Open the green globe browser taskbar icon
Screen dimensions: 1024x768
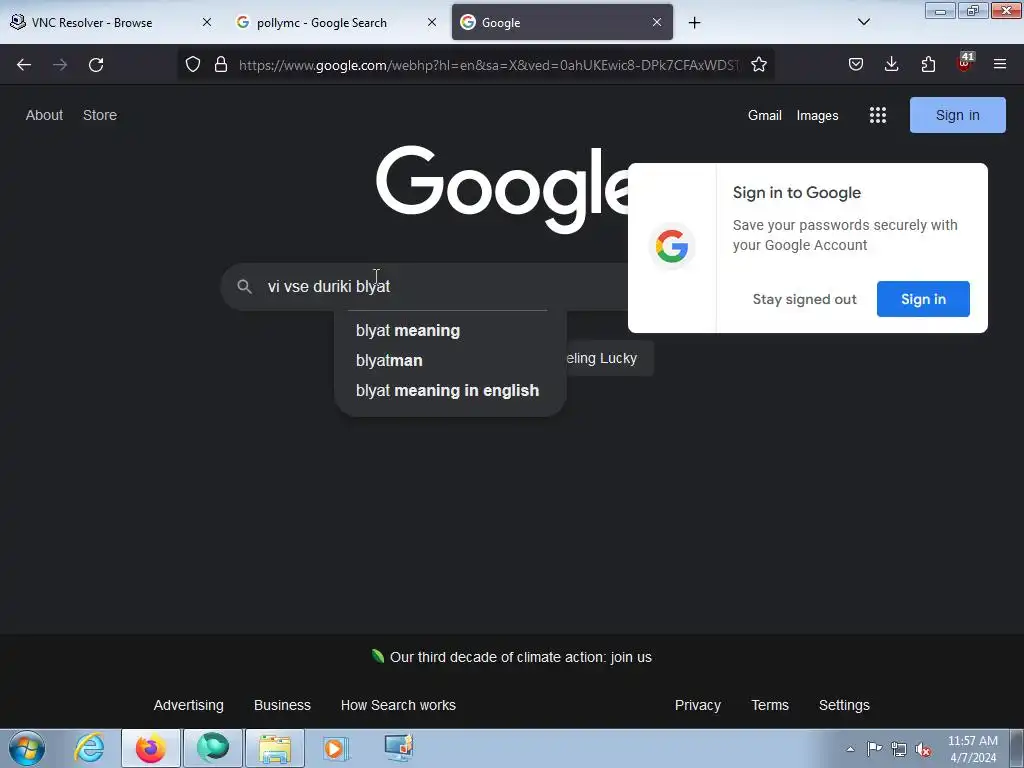212,748
